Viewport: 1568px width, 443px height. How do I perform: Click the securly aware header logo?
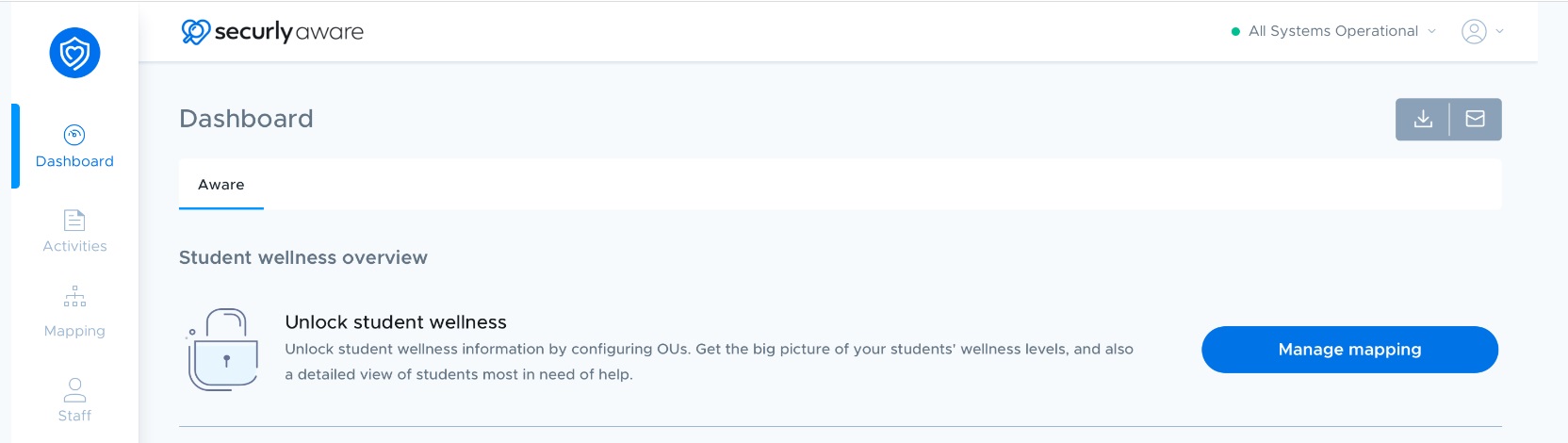point(272,32)
